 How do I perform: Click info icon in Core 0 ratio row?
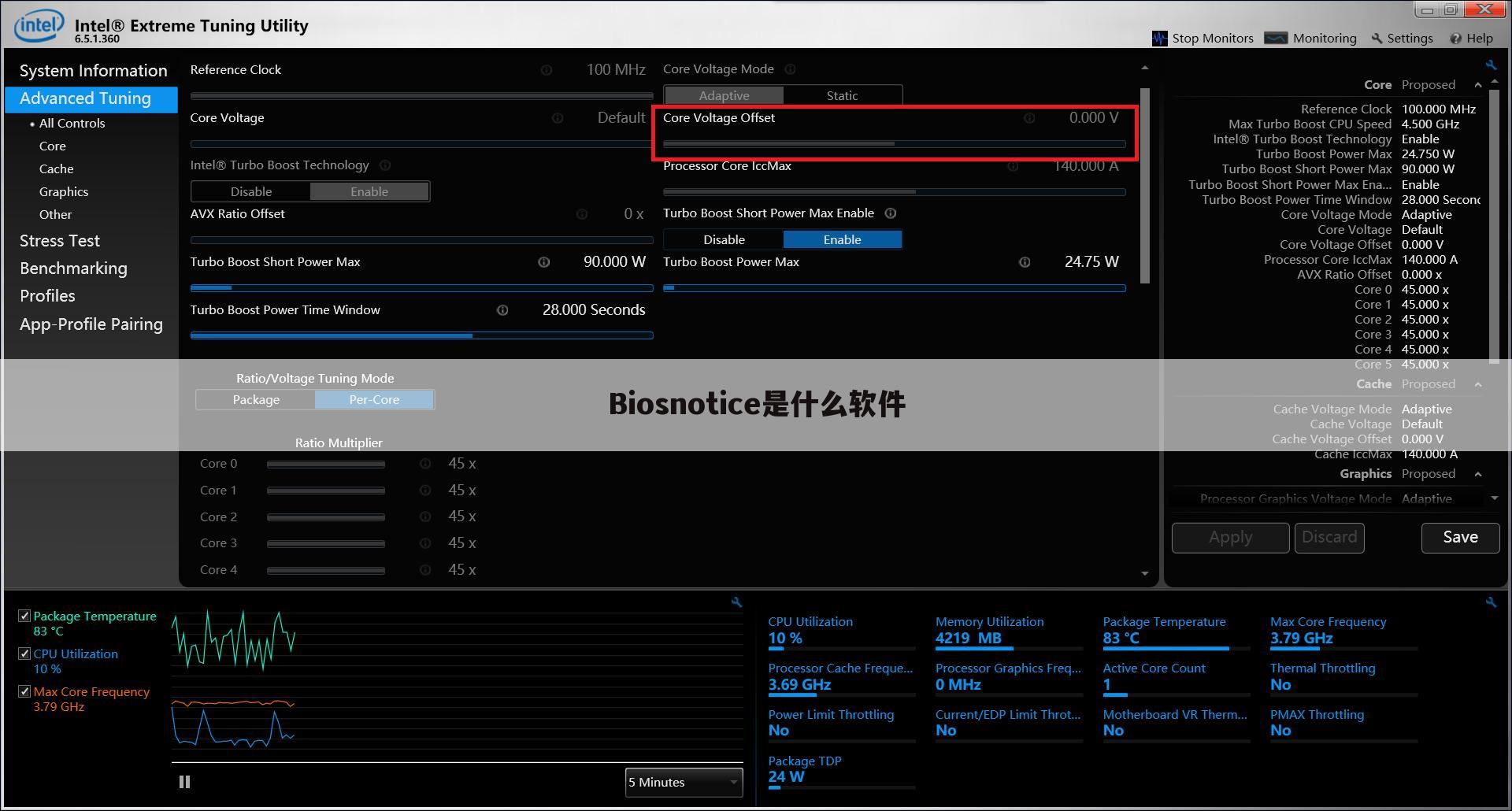click(425, 464)
